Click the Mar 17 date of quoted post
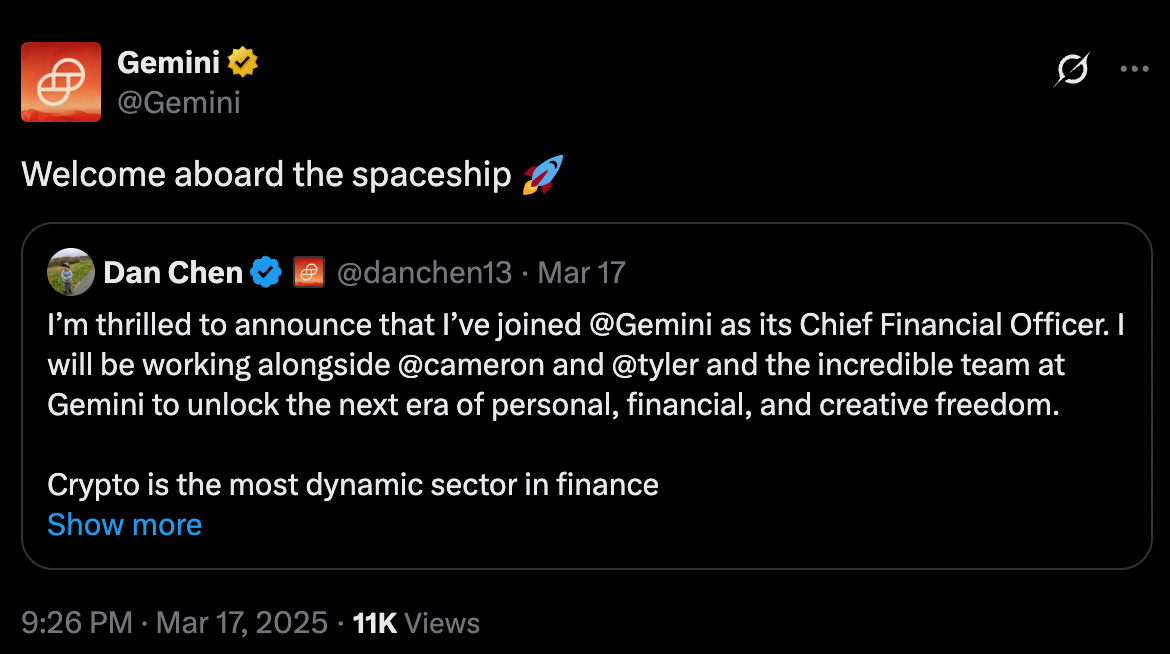The image size is (1170, 654). (x=581, y=272)
